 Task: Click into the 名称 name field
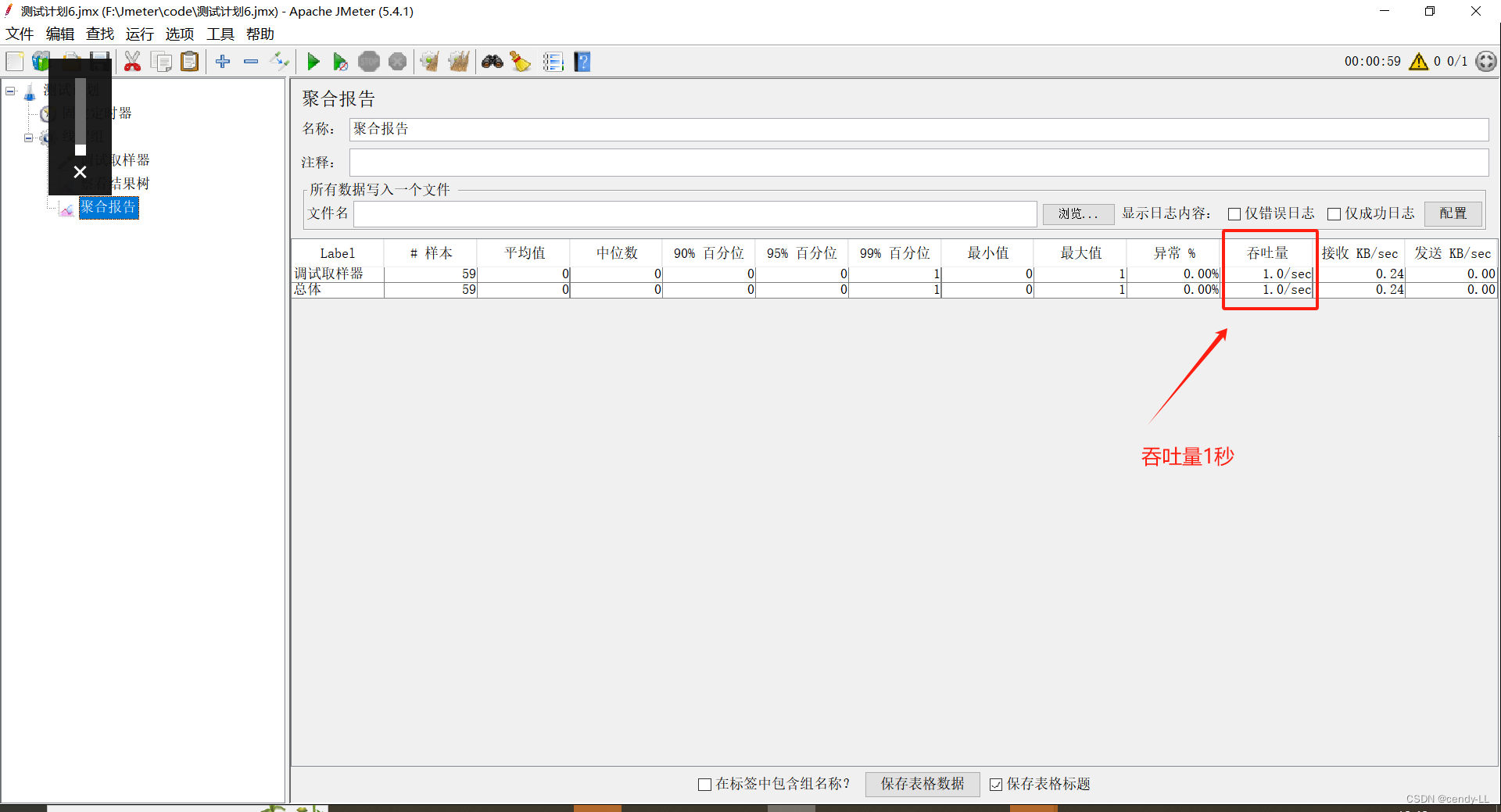919,129
